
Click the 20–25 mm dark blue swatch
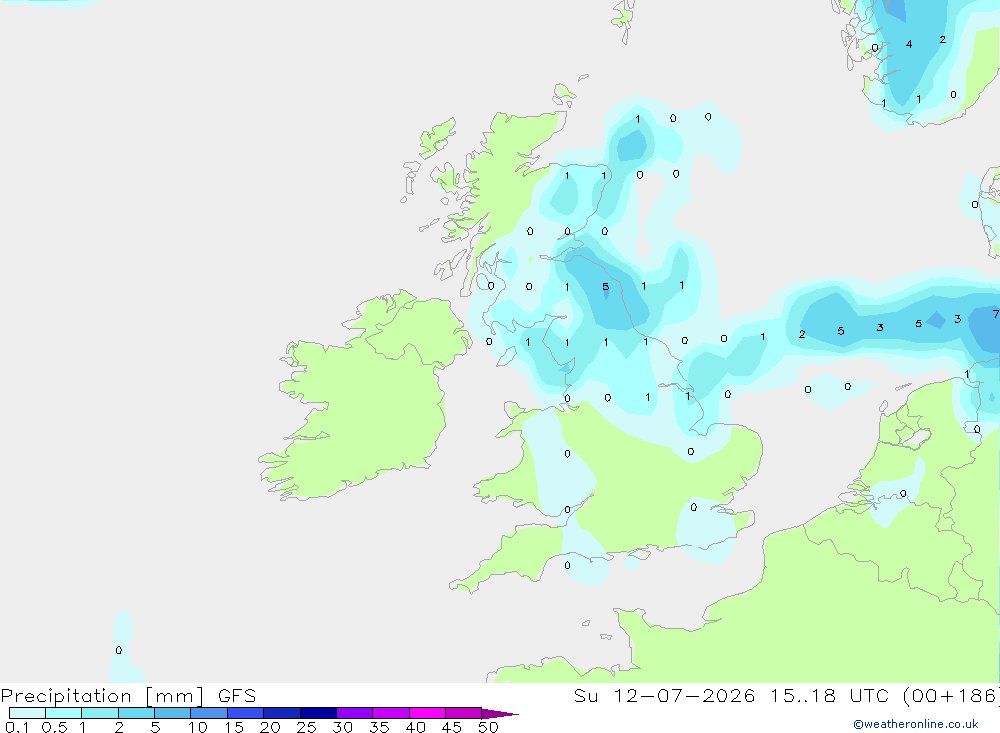[282, 713]
